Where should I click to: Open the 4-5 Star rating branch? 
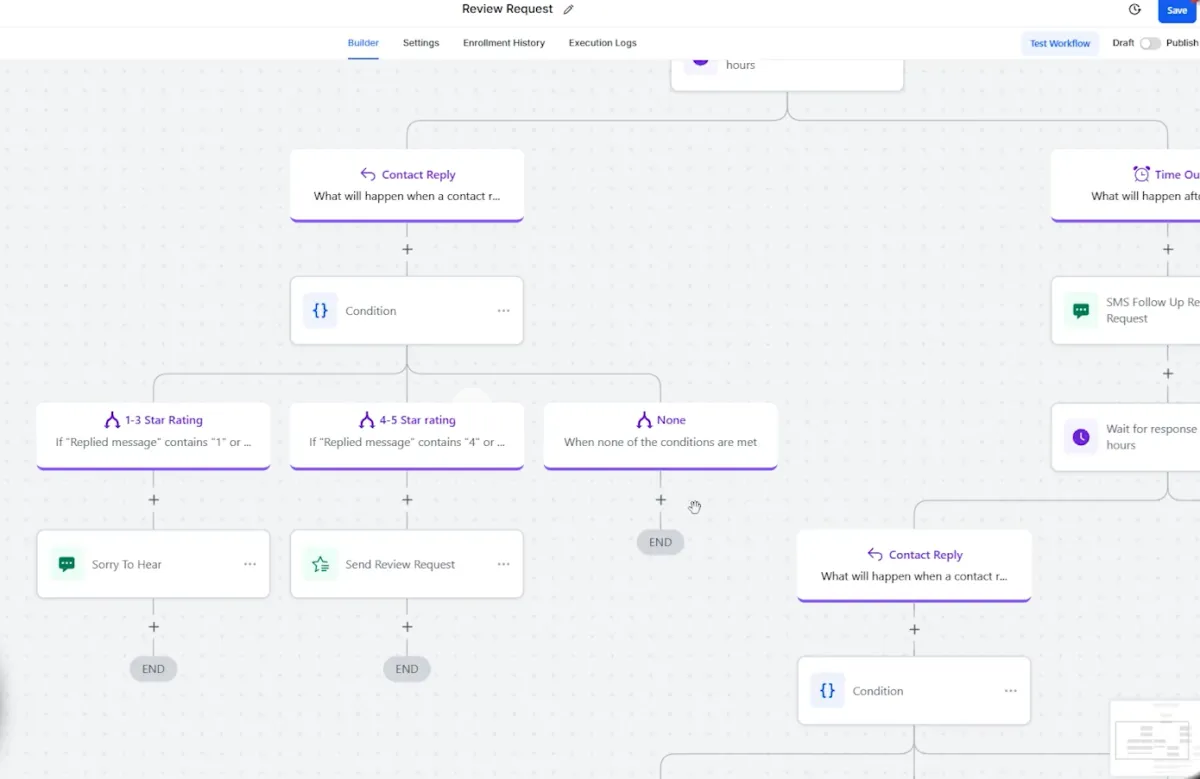click(x=407, y=435)
